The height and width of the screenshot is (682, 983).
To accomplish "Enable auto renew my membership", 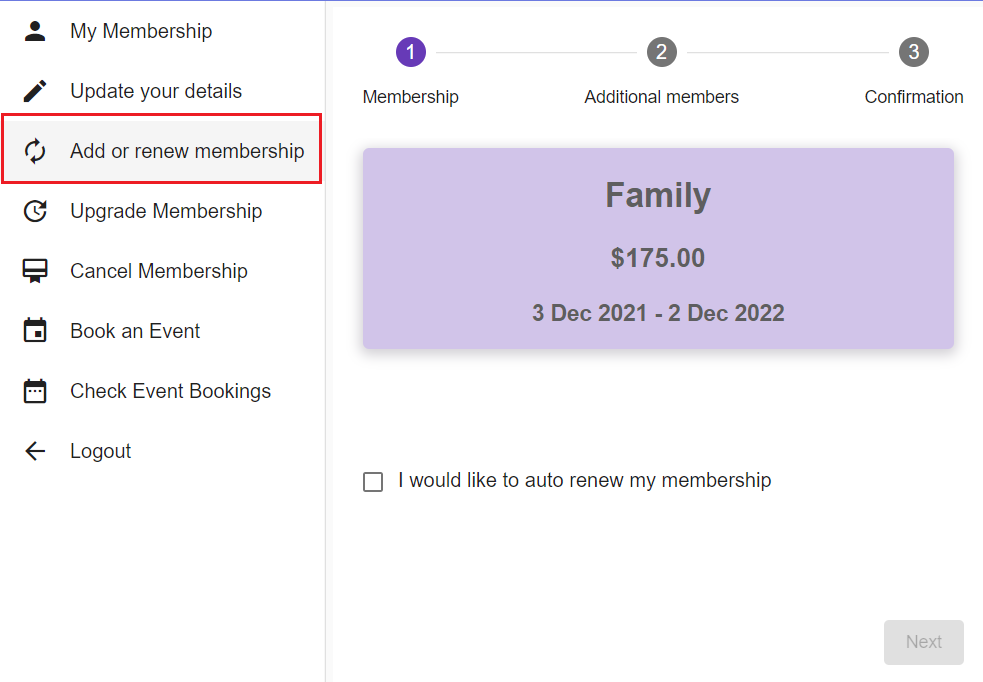I will pyautogui.click(x=373, y=481).
